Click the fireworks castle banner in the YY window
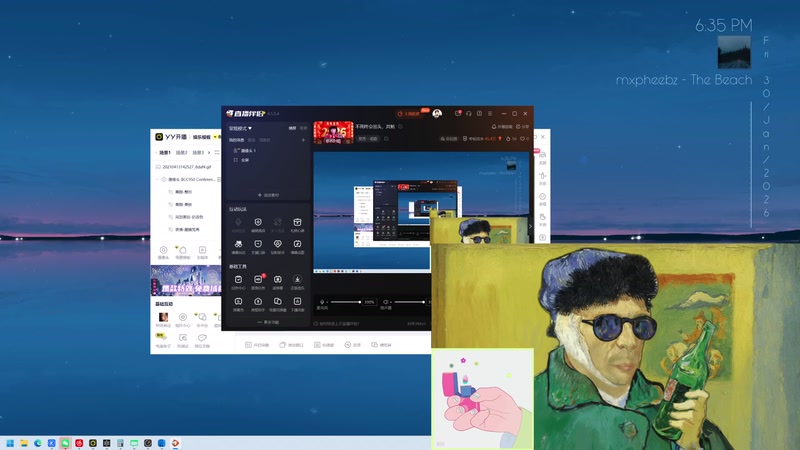This screenshot has height=450, width=800. click(186, 280)
